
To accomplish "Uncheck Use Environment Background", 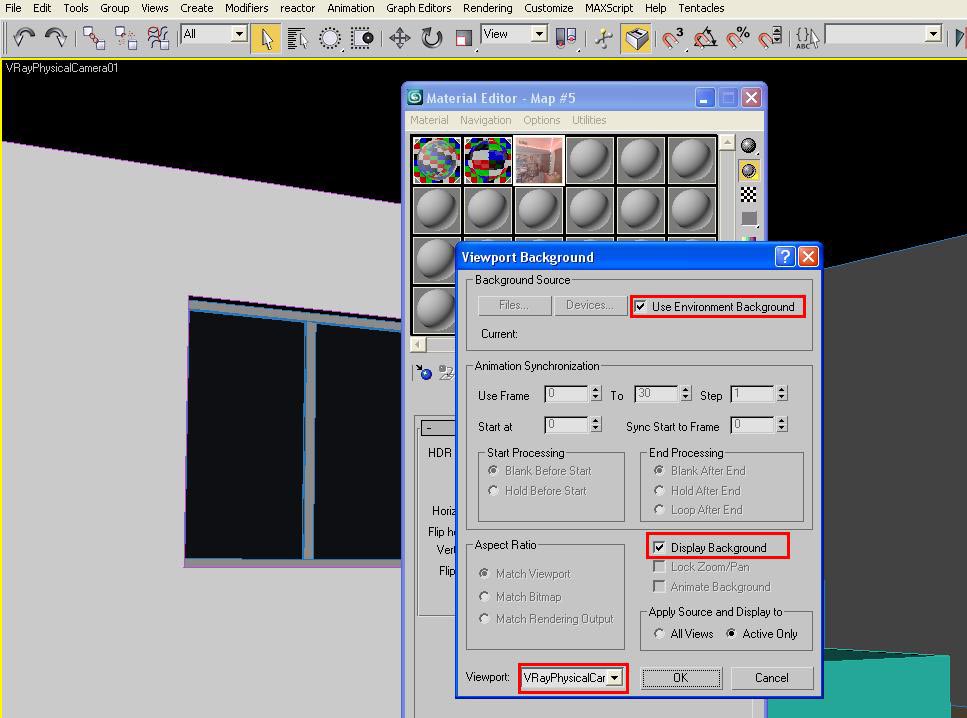I will pos(640,307).
